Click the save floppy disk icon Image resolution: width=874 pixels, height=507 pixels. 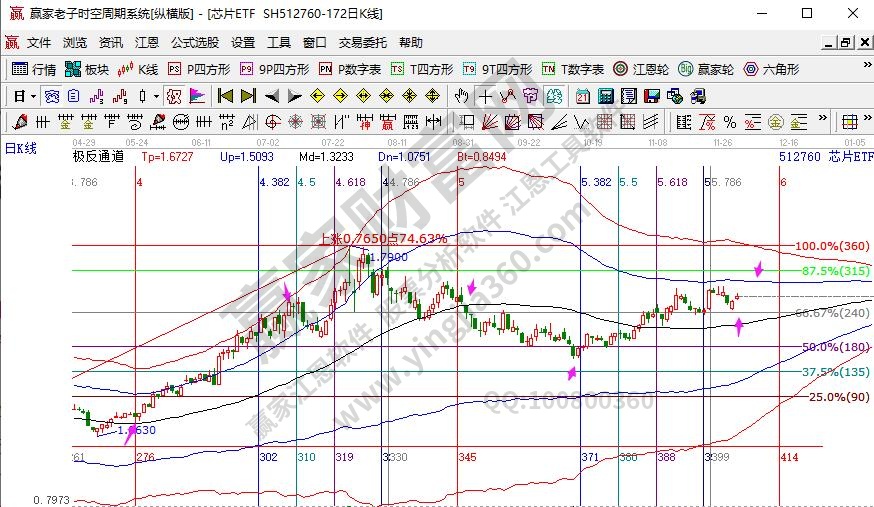pyautogui.click(x=651, y=96)
